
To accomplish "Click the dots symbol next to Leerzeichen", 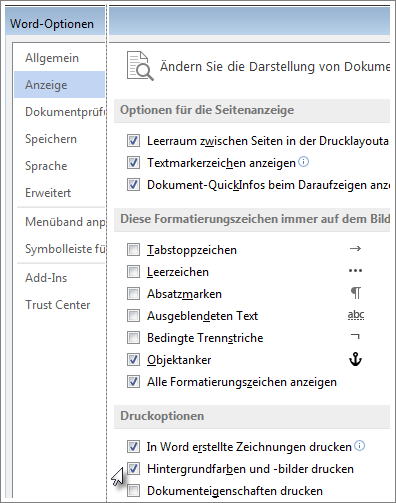I will tap(355, 271).
